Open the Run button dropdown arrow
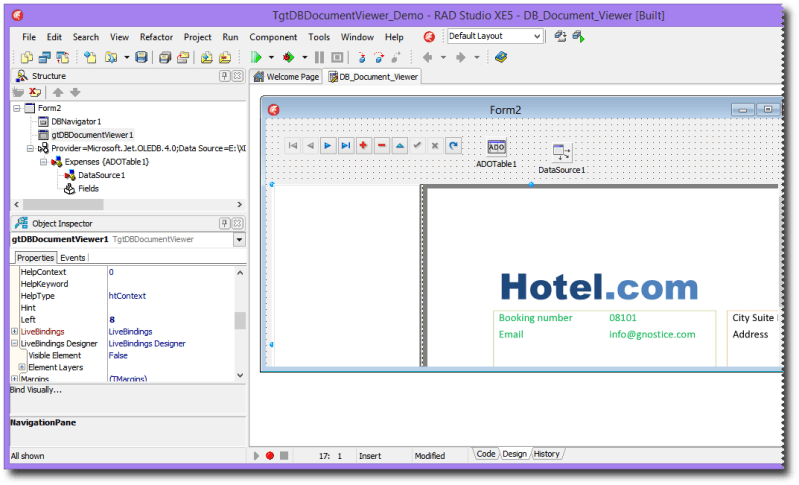This screenshot has height=485, width=799. pos(271,58)
